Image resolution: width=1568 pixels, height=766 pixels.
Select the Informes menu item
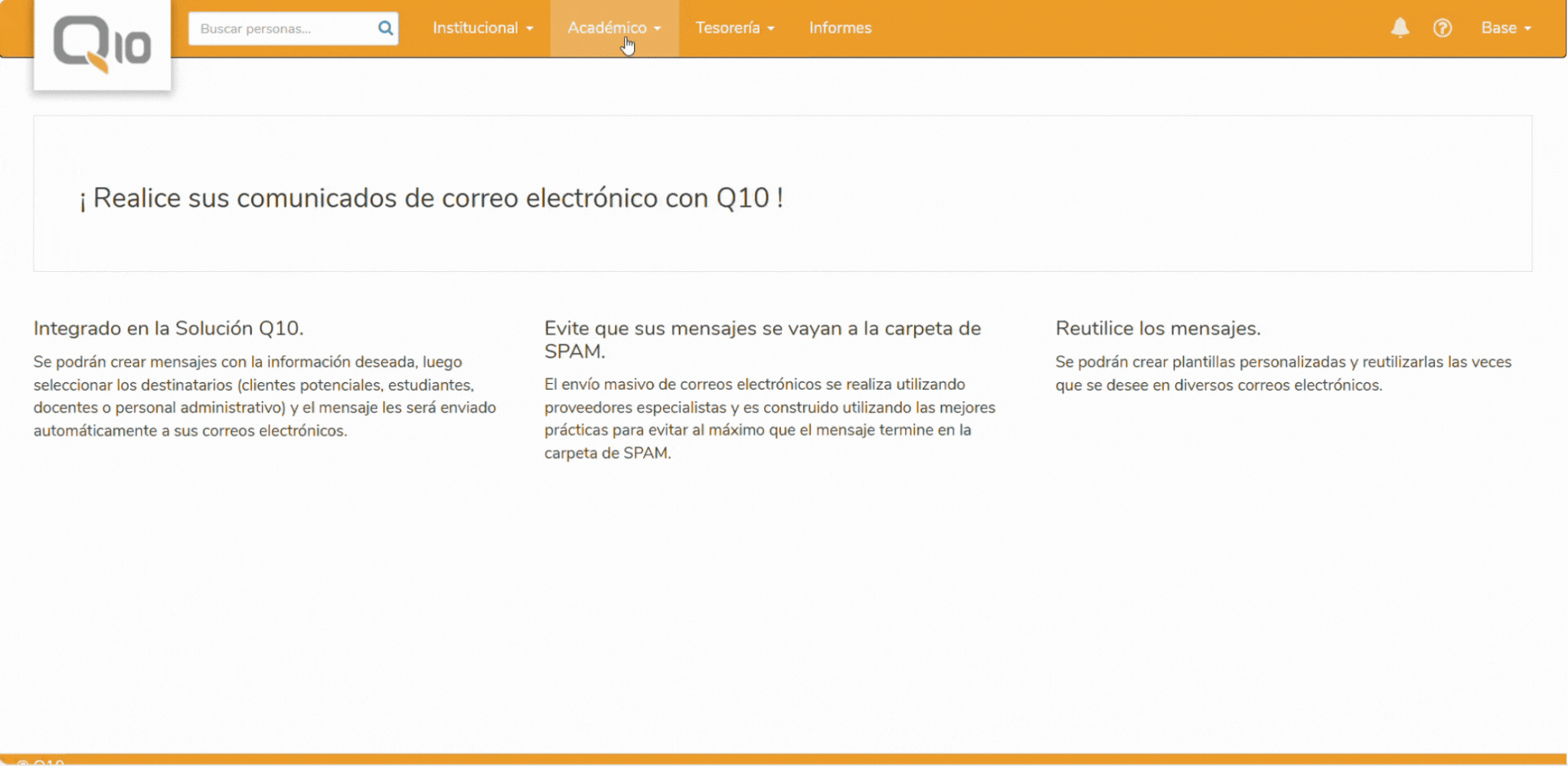tap(840, 28)
